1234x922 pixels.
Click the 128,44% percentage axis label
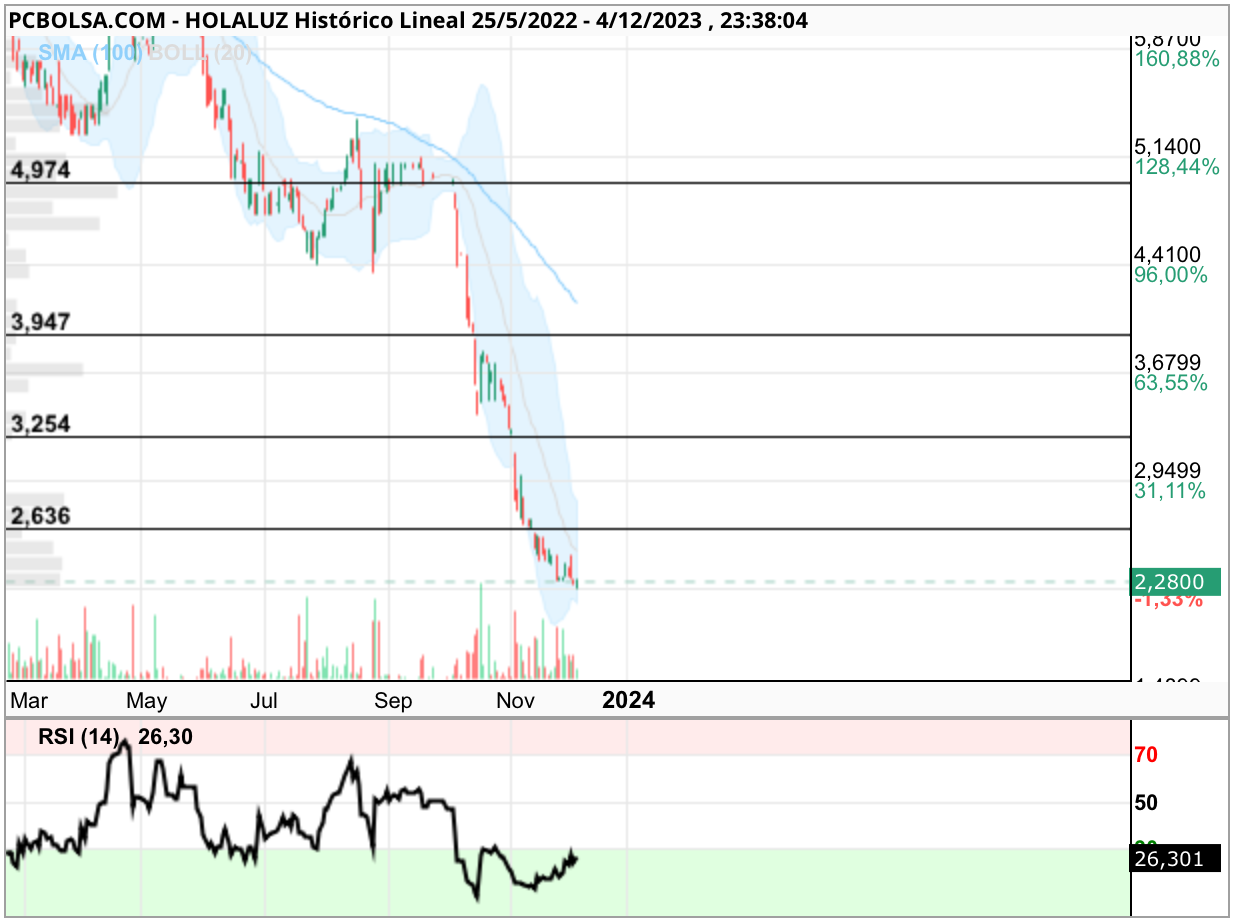(x=1177, y=166)
